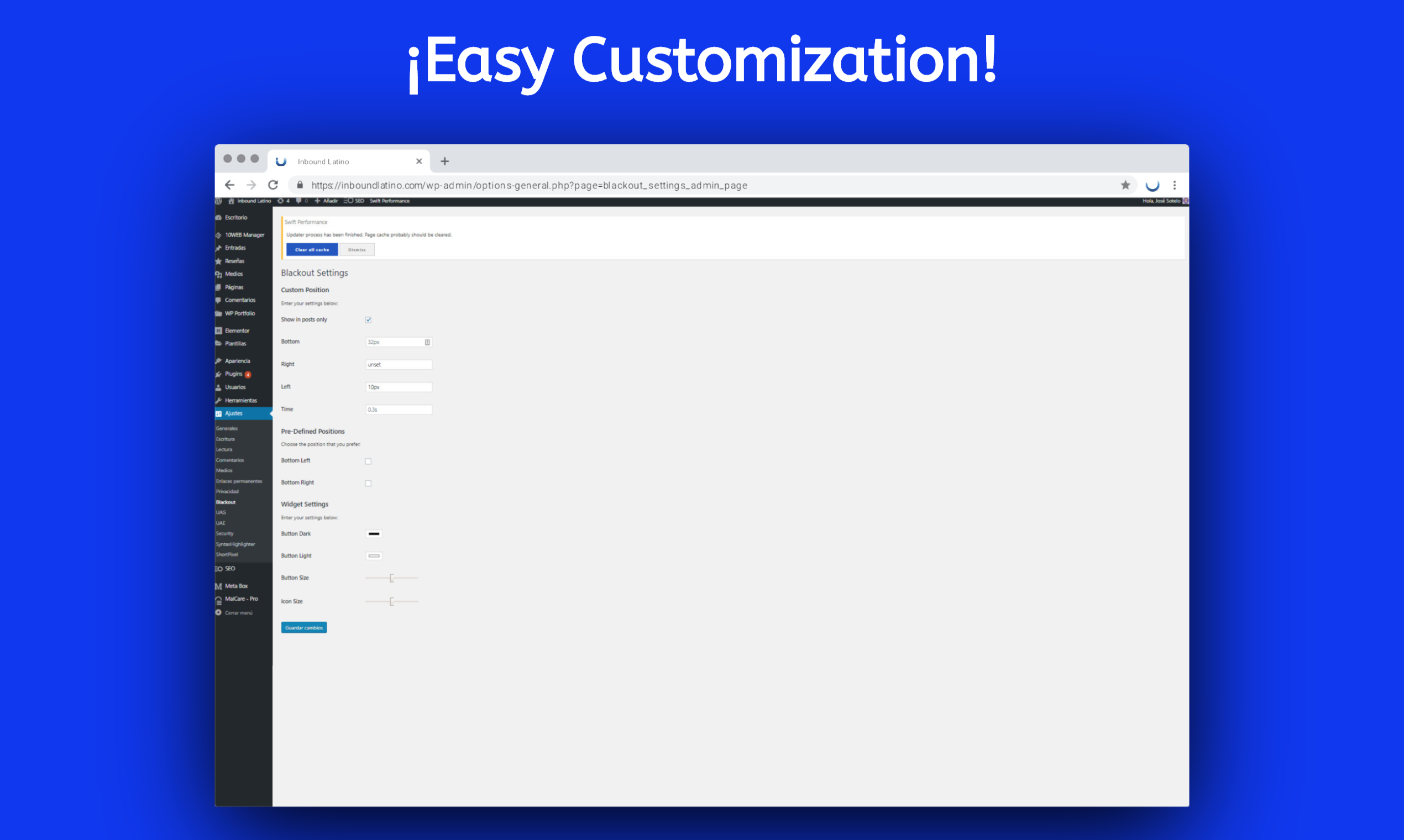
Task: Open Swift Performance in the admin bar
Action: [390, 201]
